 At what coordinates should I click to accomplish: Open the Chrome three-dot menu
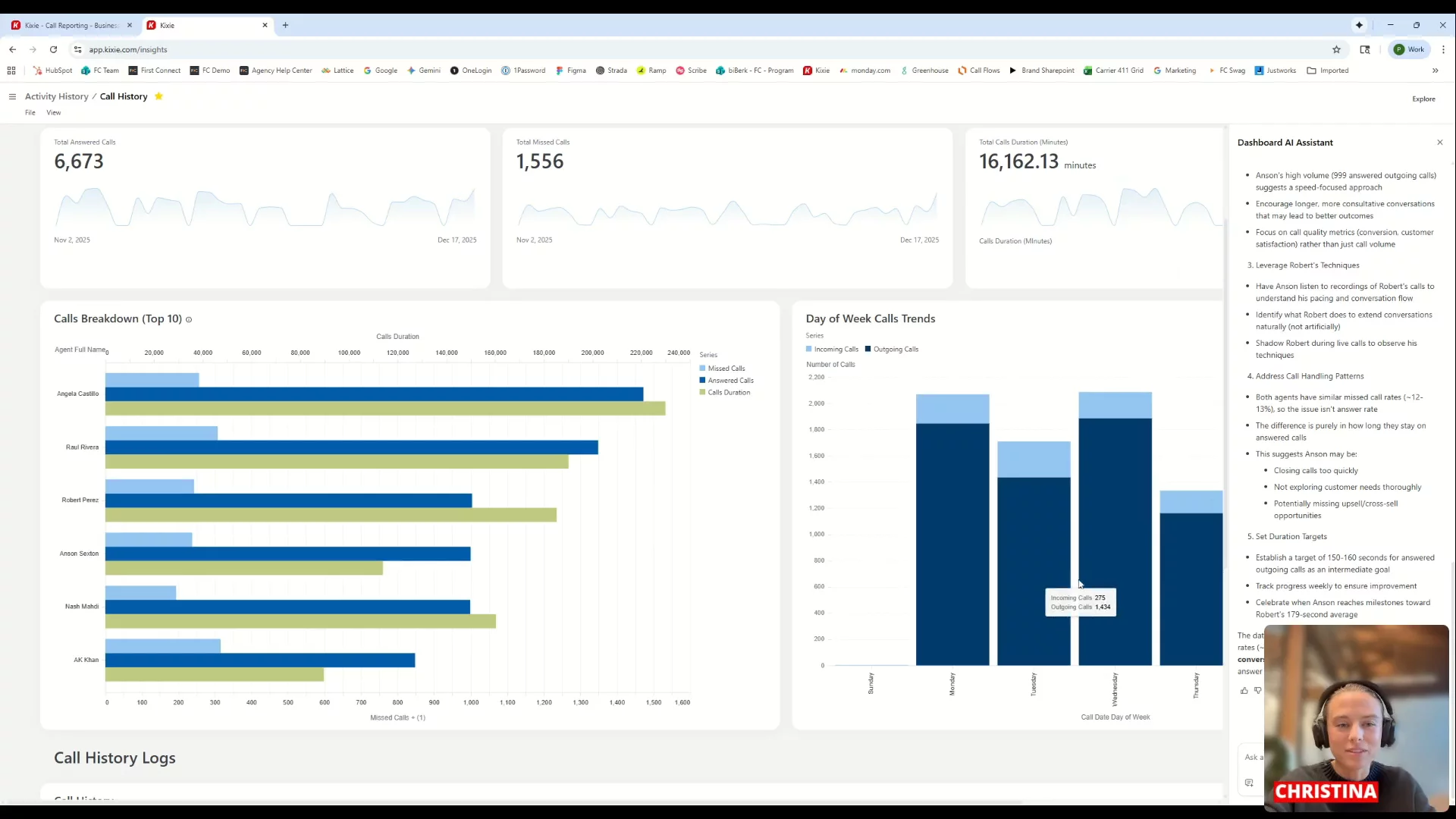(1443, 49)
